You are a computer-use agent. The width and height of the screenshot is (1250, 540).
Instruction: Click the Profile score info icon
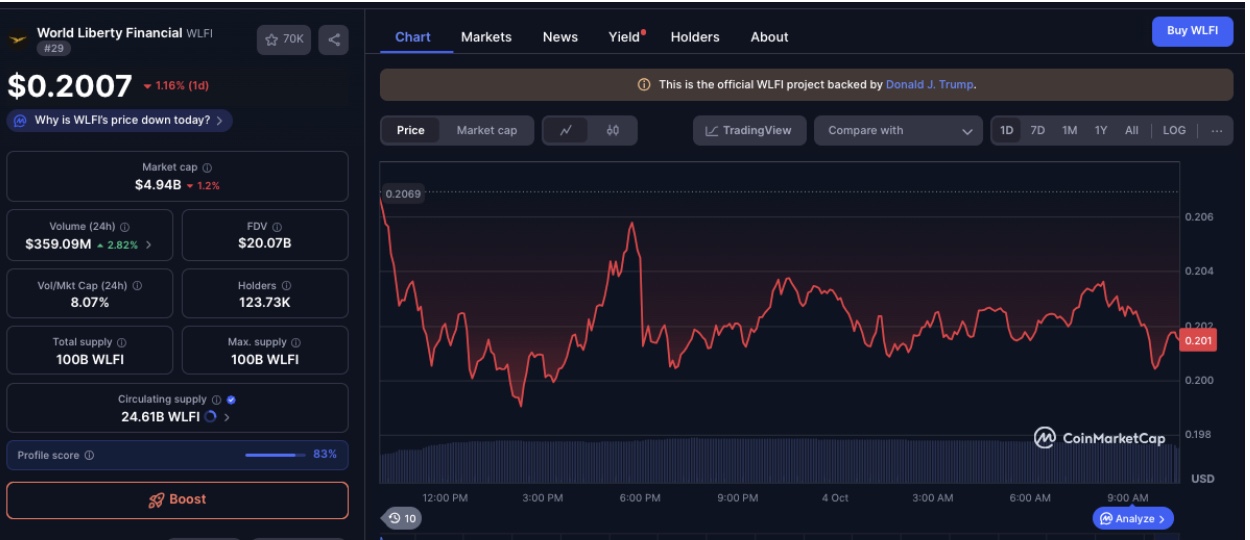(x=89, y=456)
